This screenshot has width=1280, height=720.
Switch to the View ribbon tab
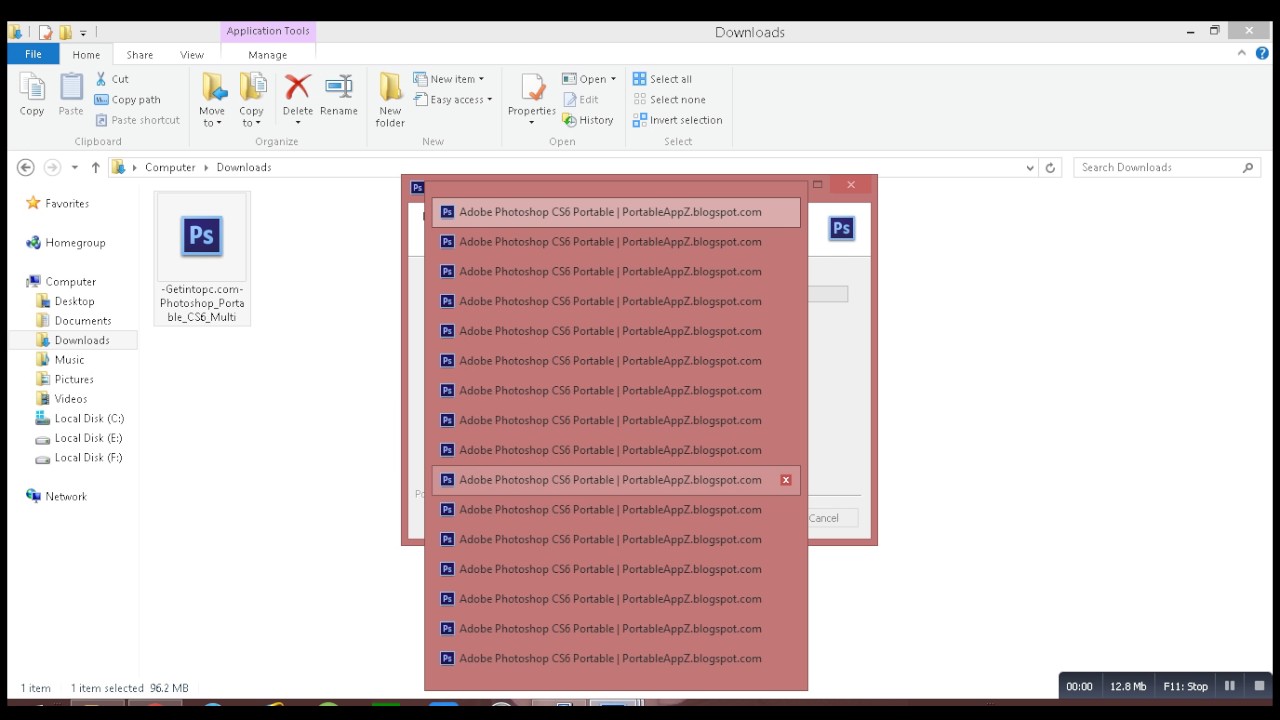192,55
